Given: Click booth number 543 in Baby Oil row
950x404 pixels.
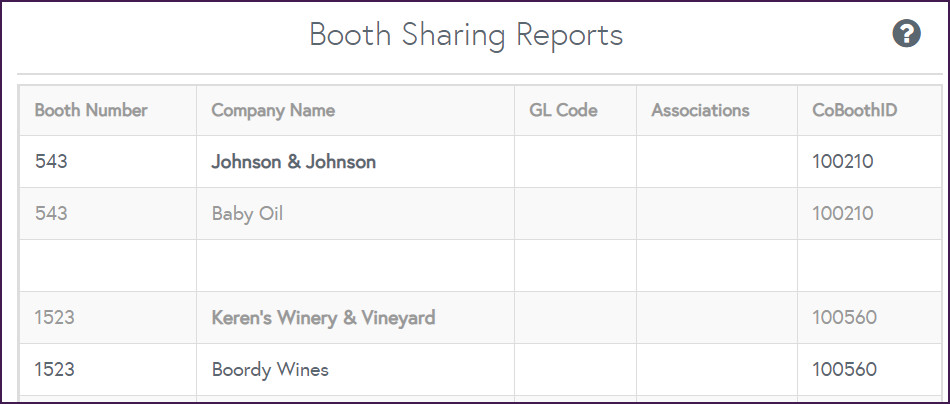Looking at the screenshot, I should [x=51, y=214].
